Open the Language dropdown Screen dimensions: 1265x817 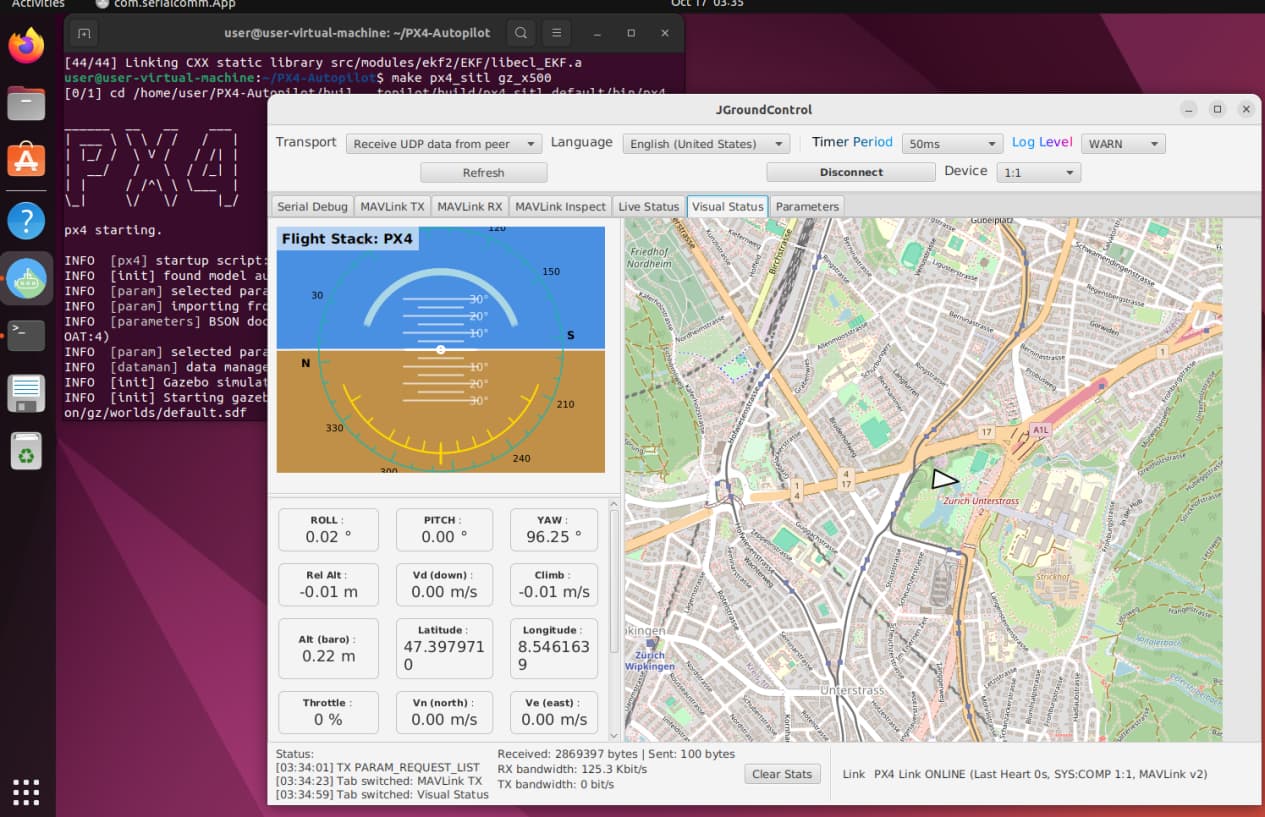point(706,144)
